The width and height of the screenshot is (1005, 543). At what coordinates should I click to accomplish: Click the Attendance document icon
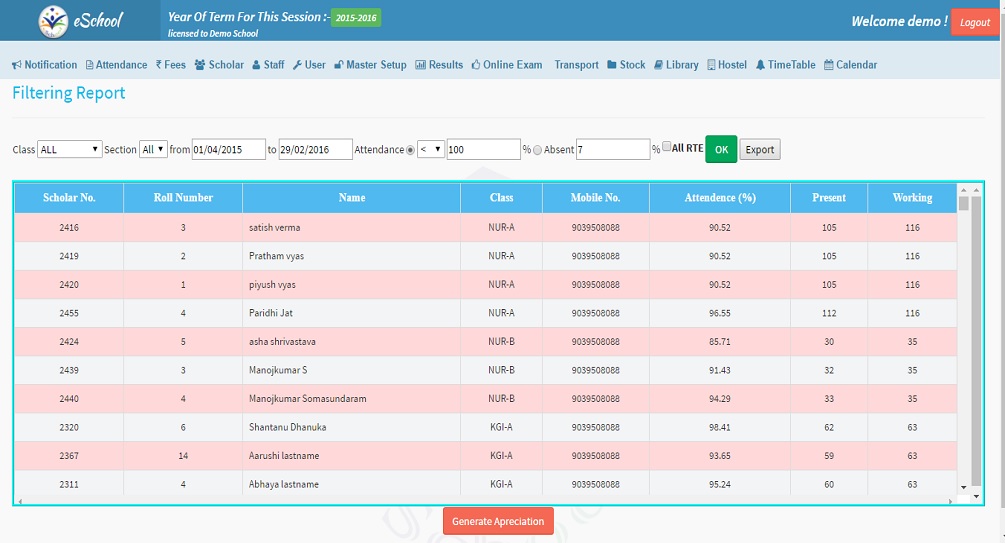(90, 65)
